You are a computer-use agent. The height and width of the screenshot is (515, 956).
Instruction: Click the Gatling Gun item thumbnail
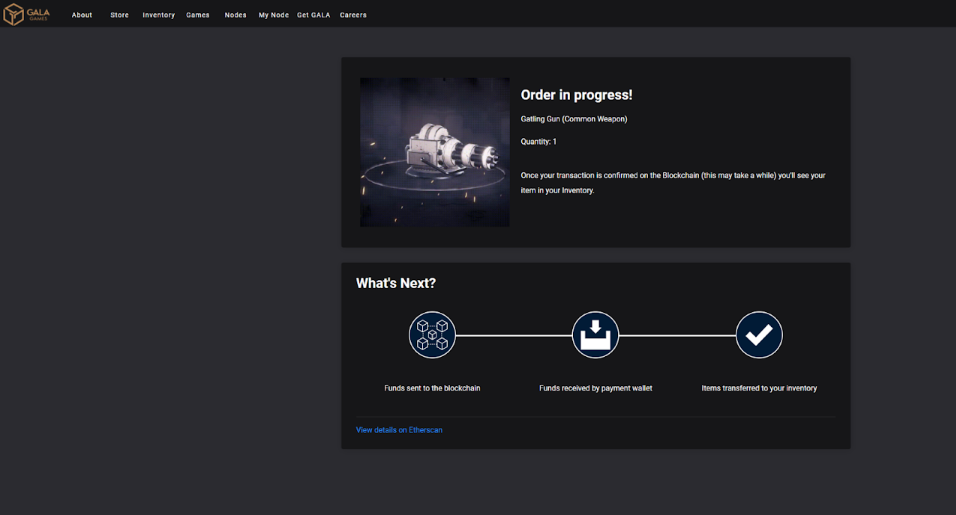(x=435, y=152)
